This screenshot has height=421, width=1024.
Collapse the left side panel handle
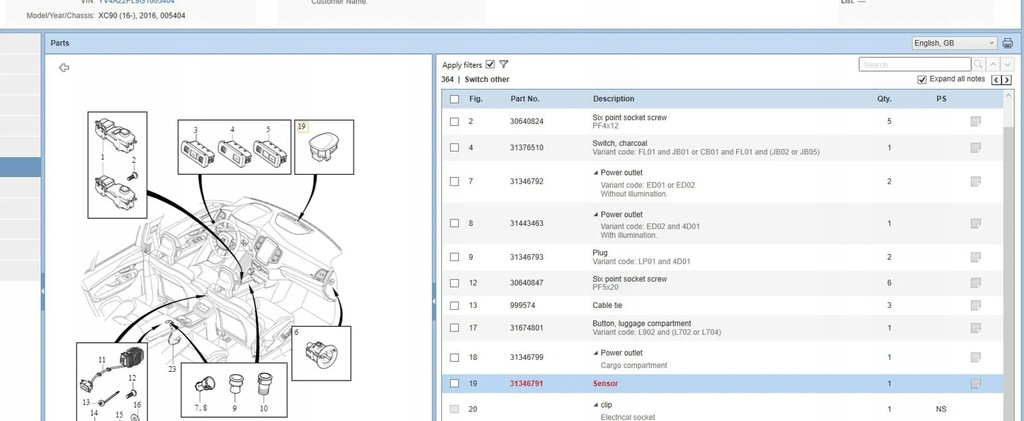click(42, 291)
